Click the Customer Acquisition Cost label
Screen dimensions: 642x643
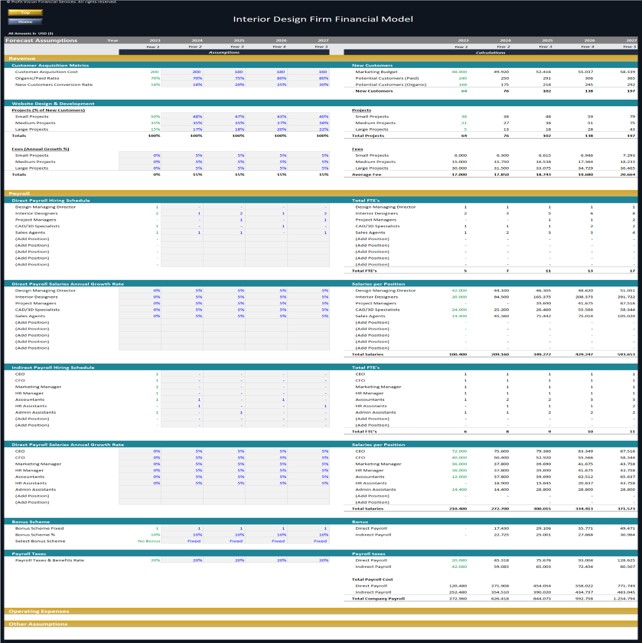[x=46, y=72]
